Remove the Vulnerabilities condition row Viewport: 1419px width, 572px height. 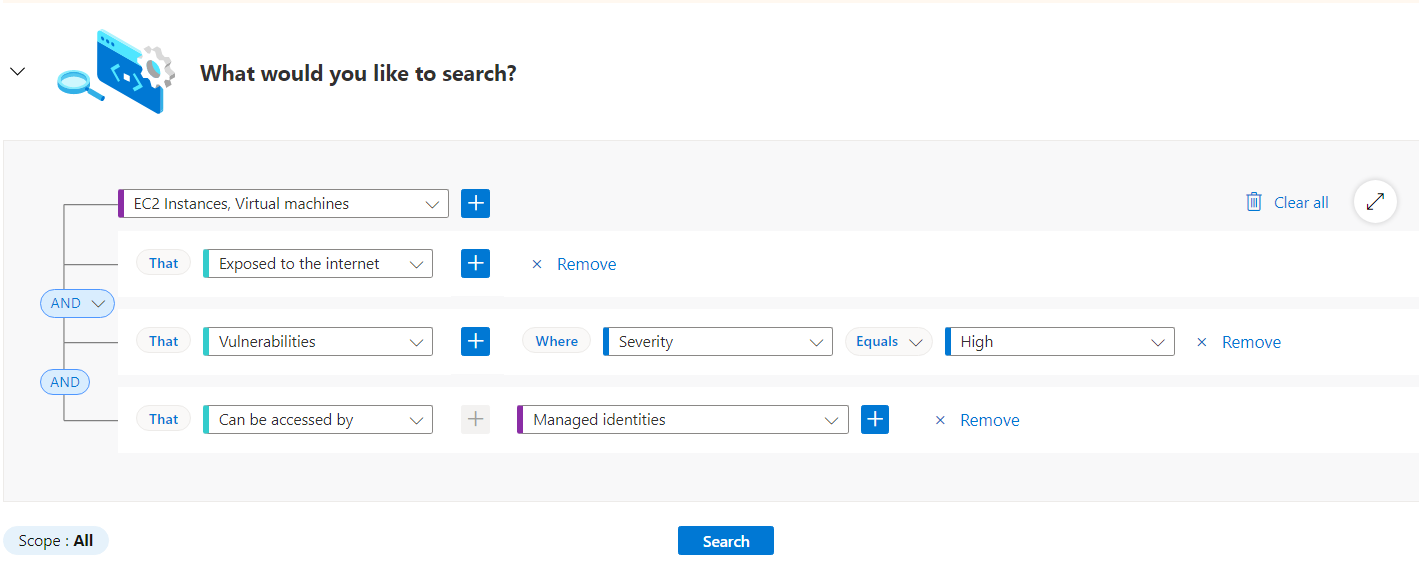point(1251,342)
